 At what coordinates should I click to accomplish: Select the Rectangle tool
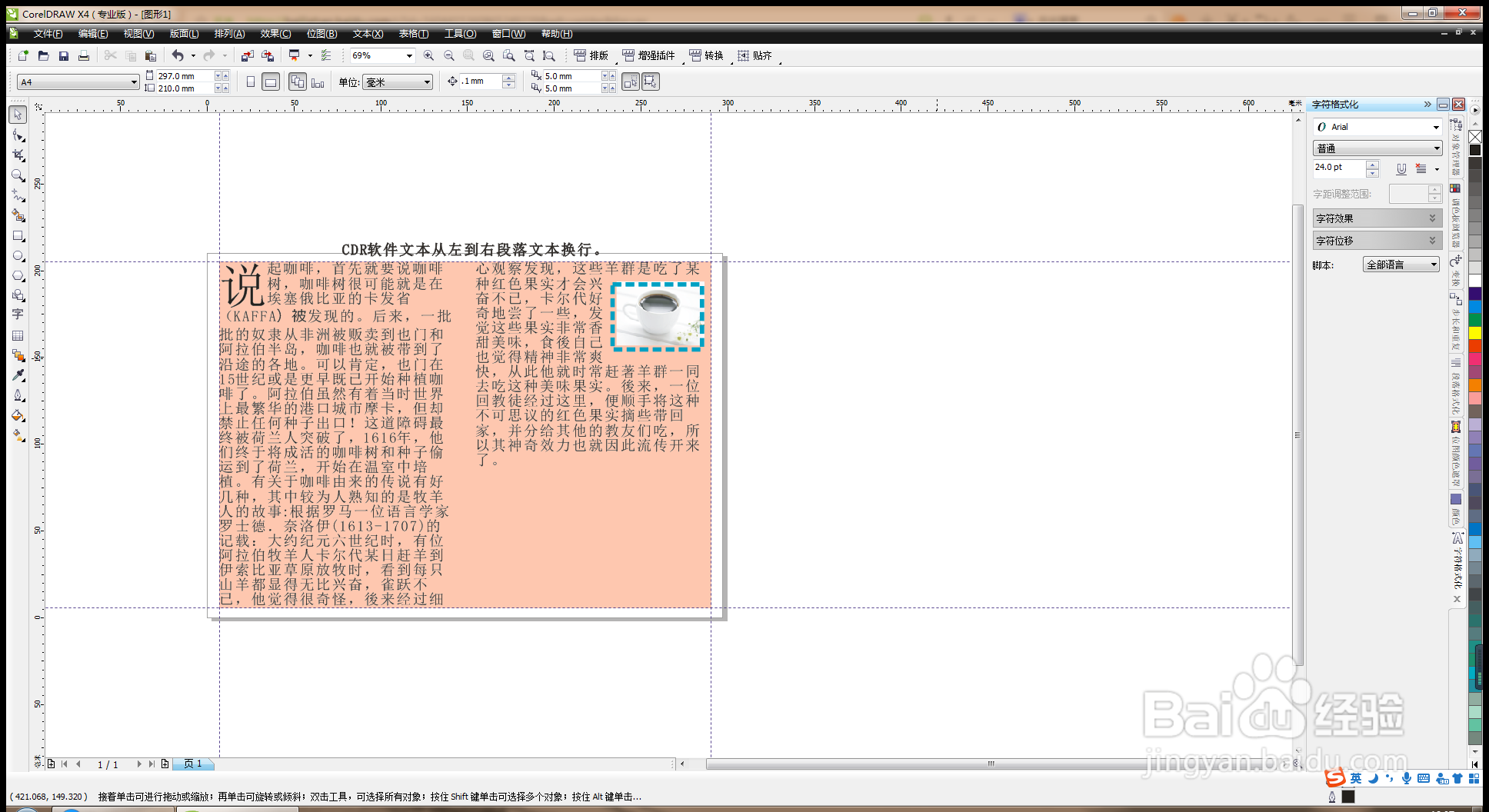[18, 235]
